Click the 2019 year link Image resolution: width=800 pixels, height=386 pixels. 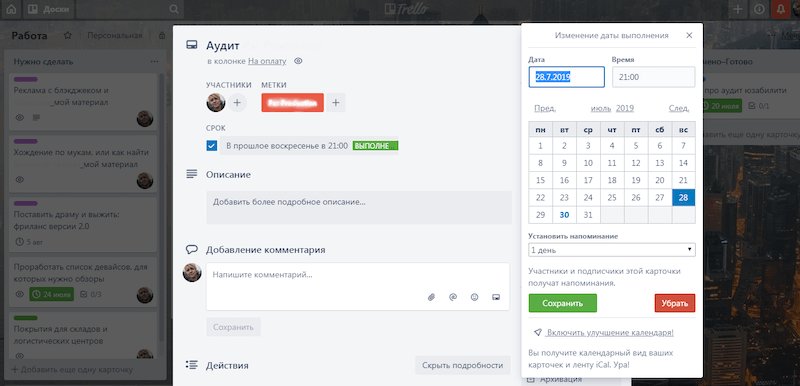click(625, 108)
